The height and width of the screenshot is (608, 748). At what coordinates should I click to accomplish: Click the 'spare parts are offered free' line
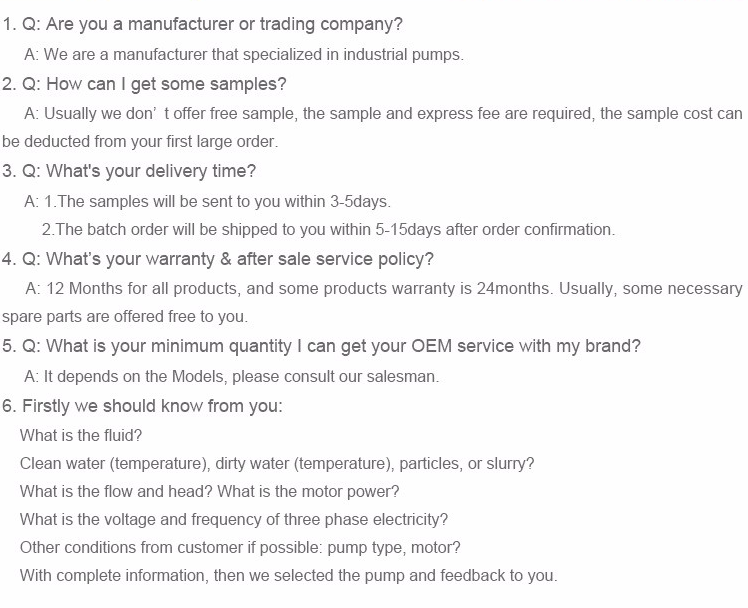point(125,317)
